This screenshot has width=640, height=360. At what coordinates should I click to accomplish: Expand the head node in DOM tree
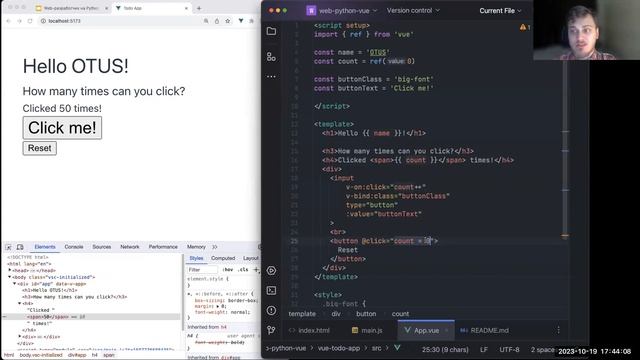10,270
